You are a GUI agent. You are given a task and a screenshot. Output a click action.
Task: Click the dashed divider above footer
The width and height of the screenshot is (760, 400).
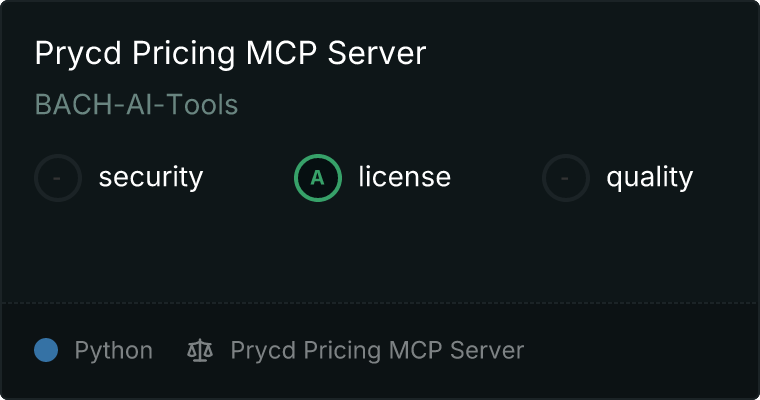tap(380, 303)
